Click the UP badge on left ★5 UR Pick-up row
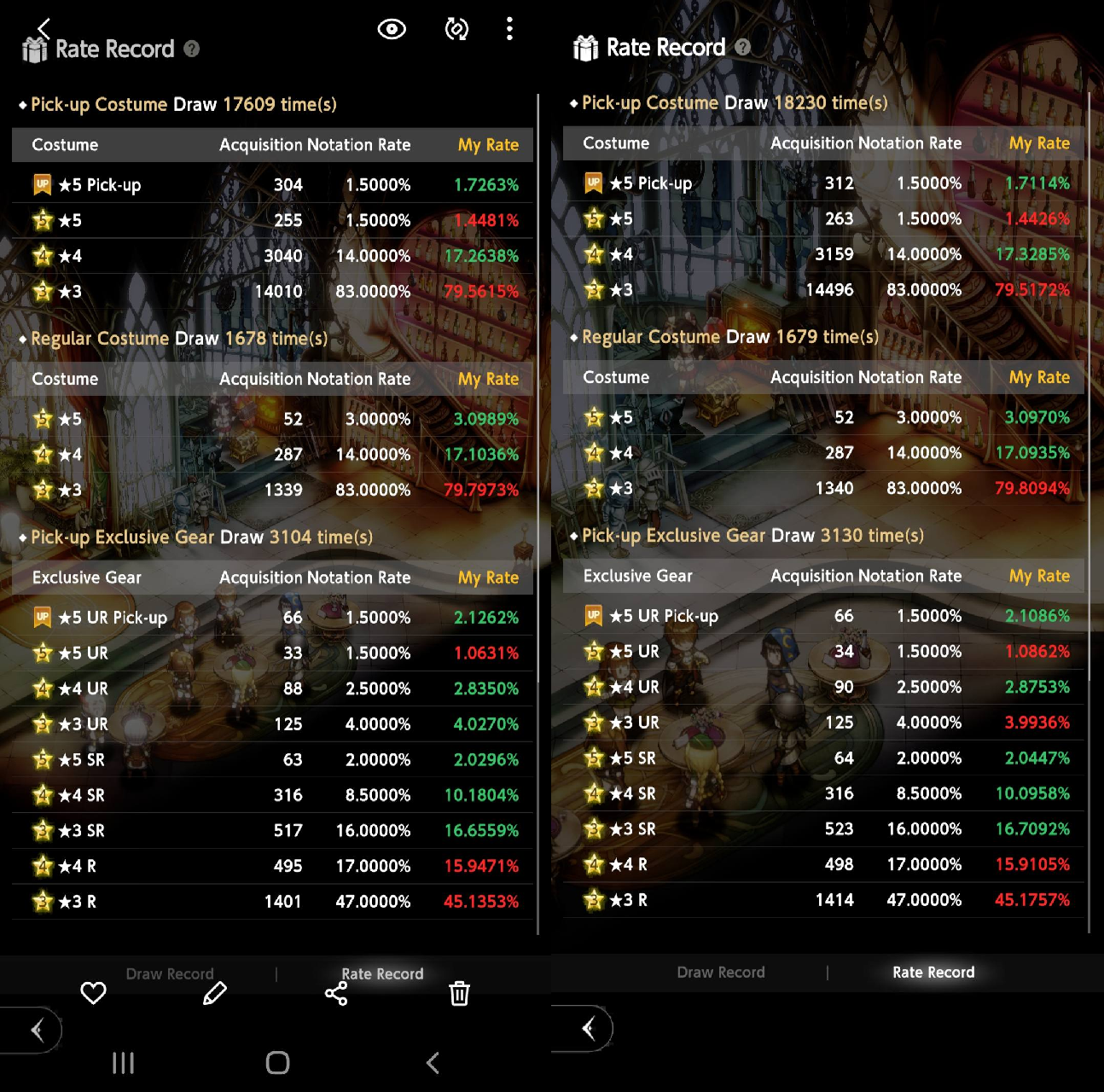Screen dimensions: 1104x1092 point(42,617)
